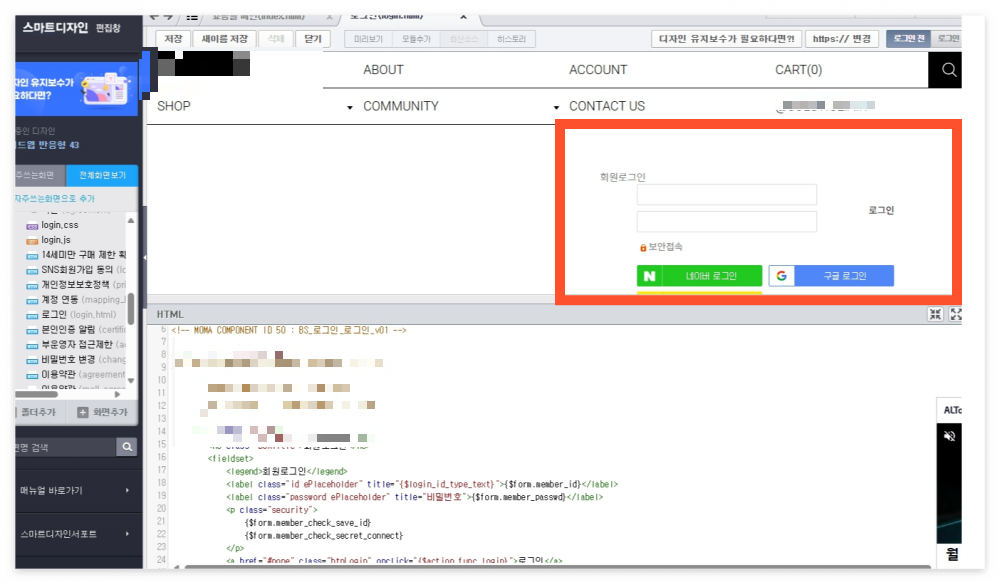Switch to the index.html editor tab
The width and height of the screenshot is (1000, 584).
click(259, 17)
